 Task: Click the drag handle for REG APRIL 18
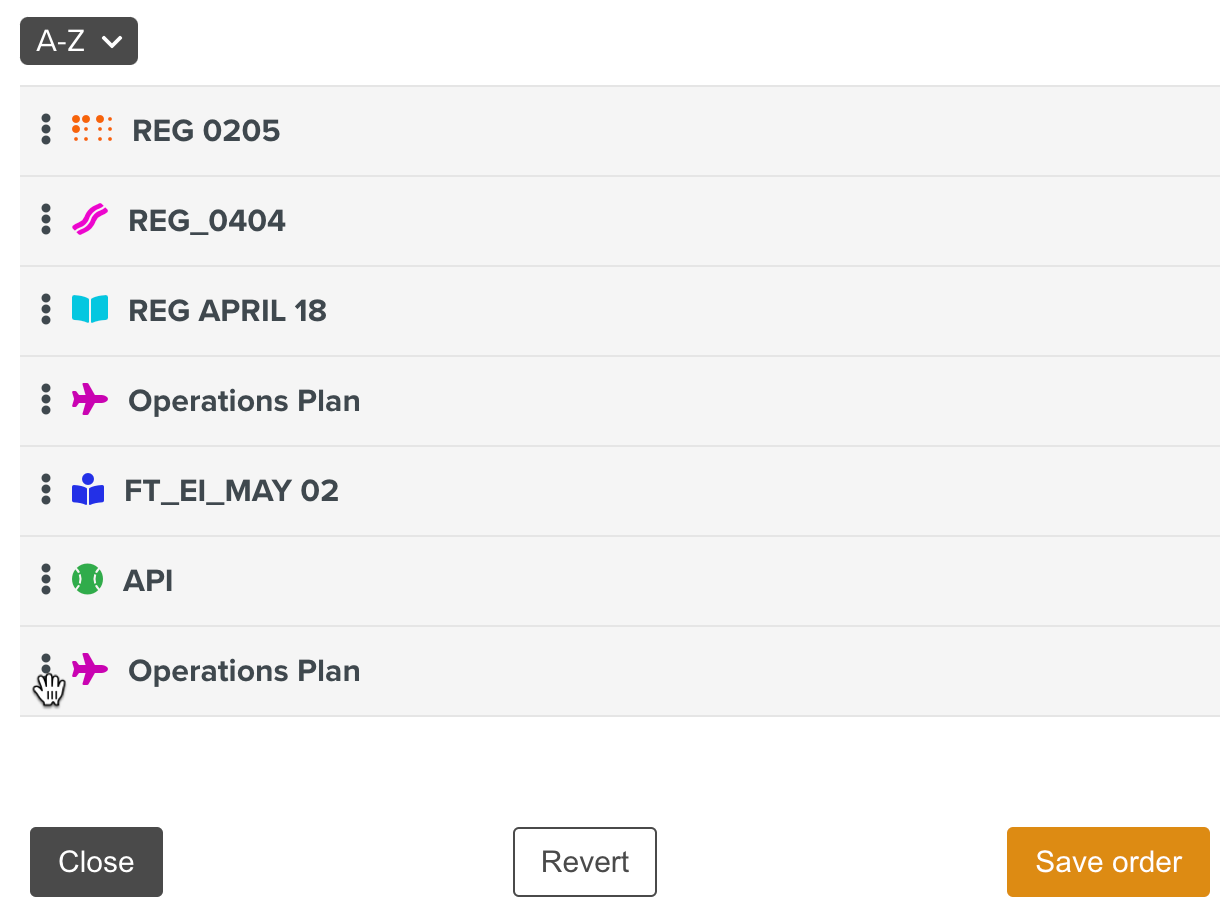(46, 310)
